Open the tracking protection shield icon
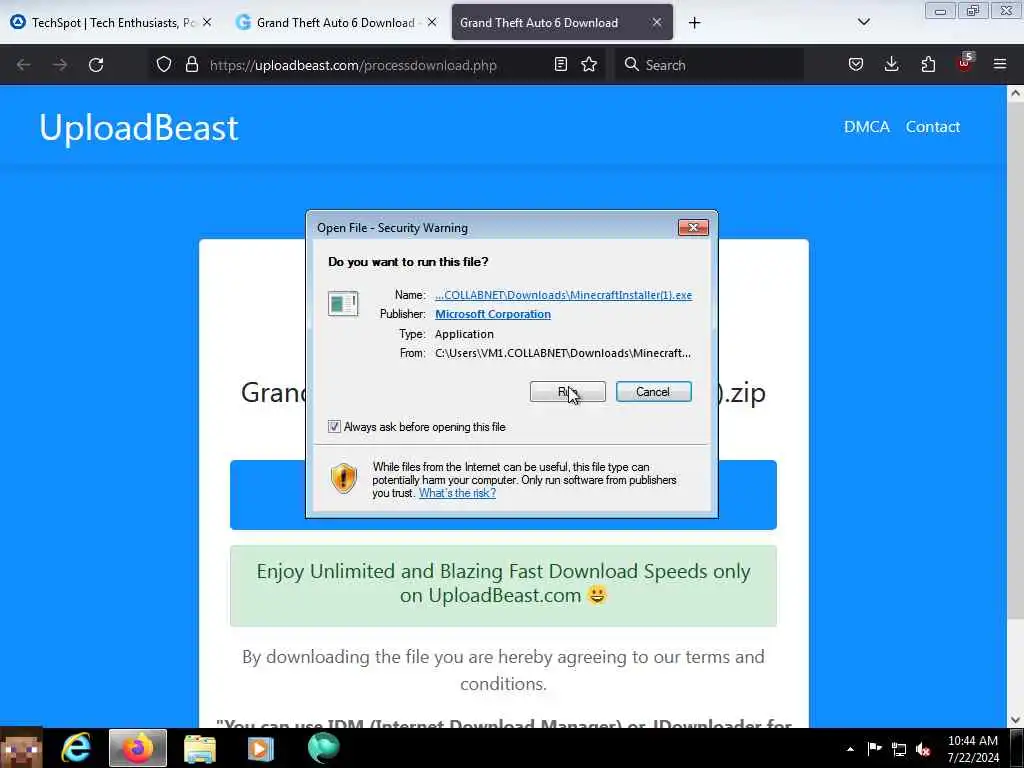This screenshot has width=1024, height=768. click(164, 64)
